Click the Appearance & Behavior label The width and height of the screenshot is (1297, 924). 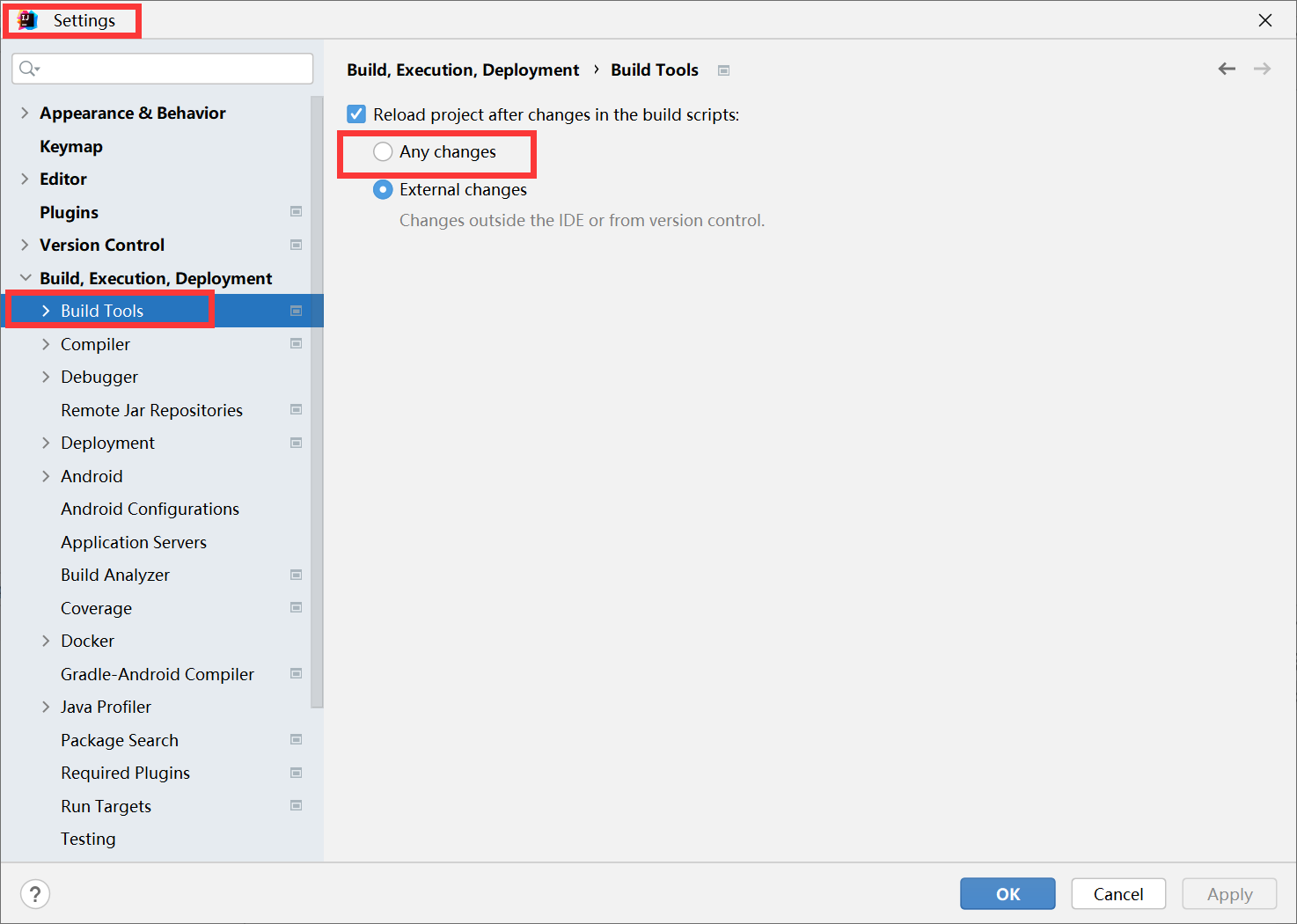(x=133, y=113)
